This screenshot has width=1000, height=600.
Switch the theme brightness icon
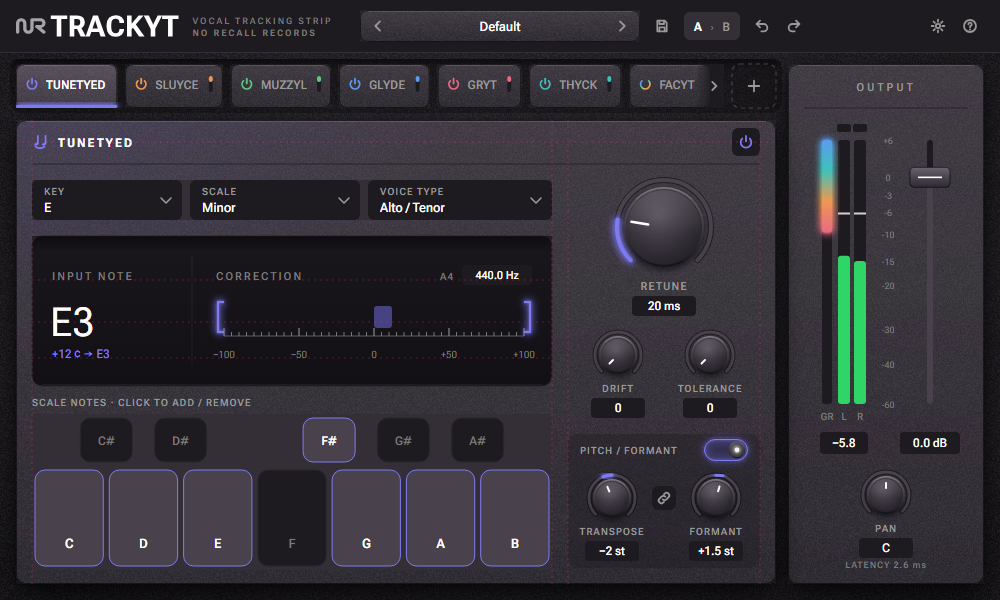click(938, 26)
